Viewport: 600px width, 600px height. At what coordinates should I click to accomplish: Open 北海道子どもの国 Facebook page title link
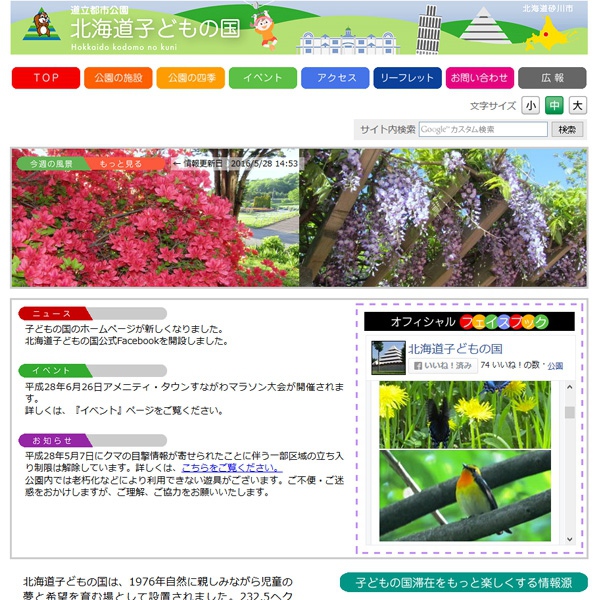click(455, 349)
